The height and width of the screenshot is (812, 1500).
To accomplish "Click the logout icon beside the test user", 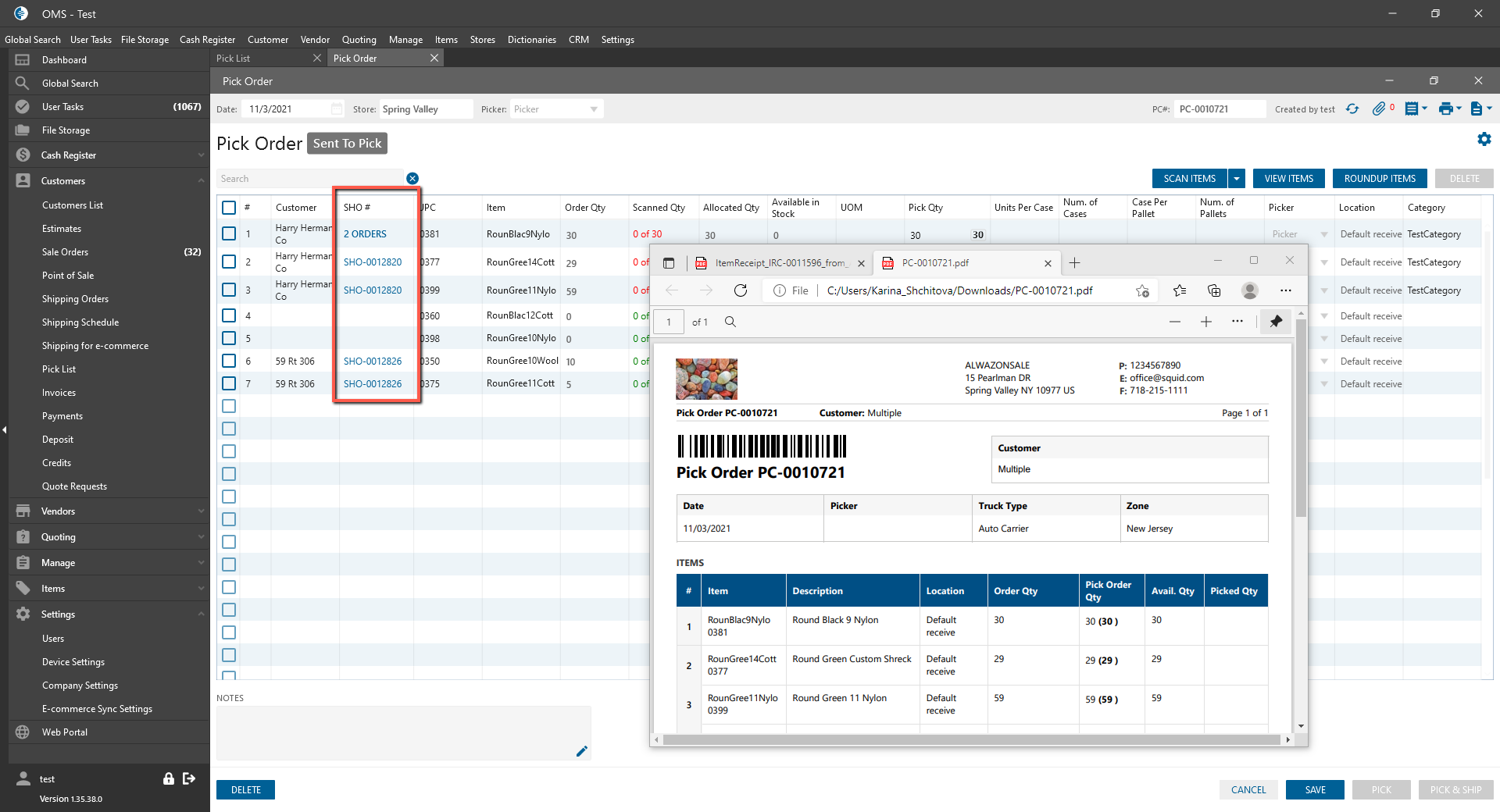I will click(189, 778).
